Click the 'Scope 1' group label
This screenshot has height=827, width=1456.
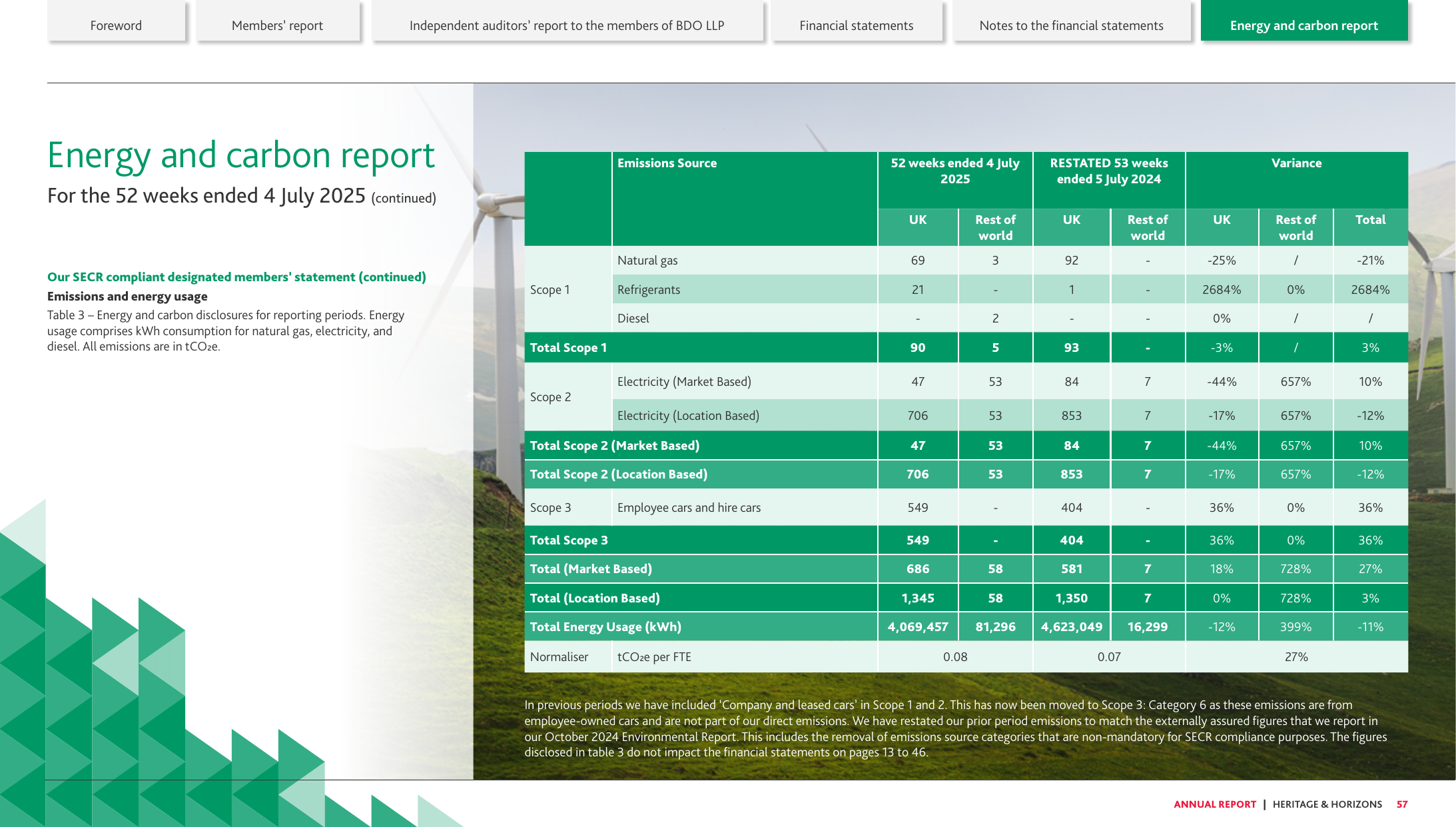click(549, 289)
